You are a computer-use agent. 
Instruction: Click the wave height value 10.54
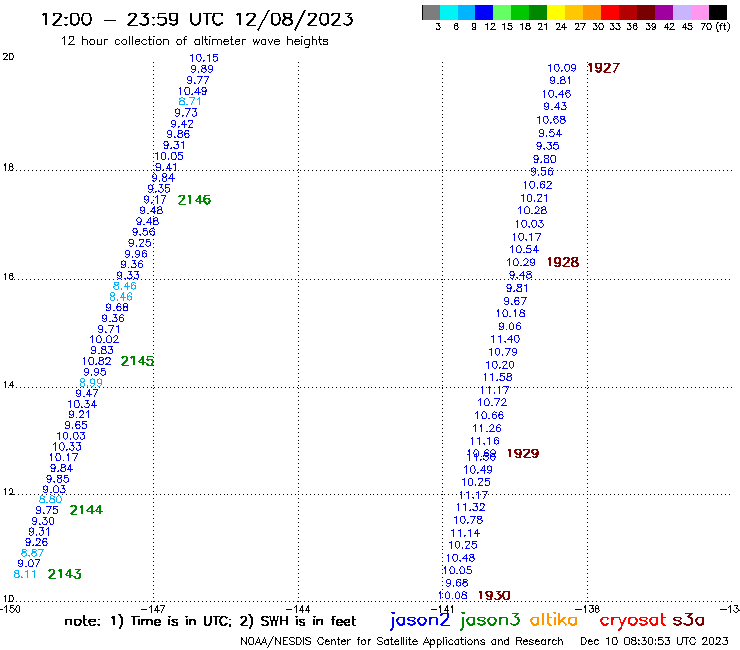[x=524, y=249]
